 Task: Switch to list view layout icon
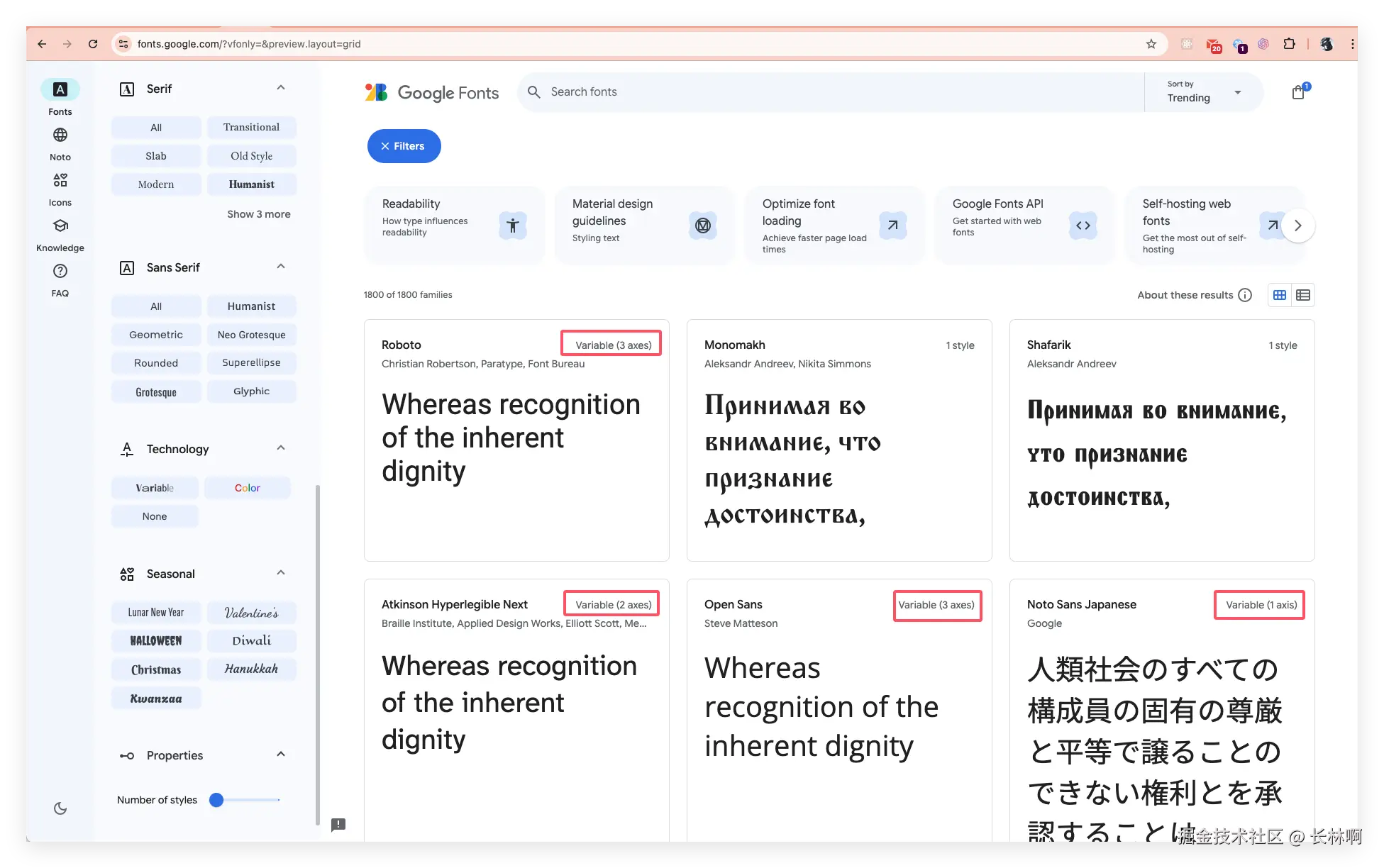[x=1303, y=295]
